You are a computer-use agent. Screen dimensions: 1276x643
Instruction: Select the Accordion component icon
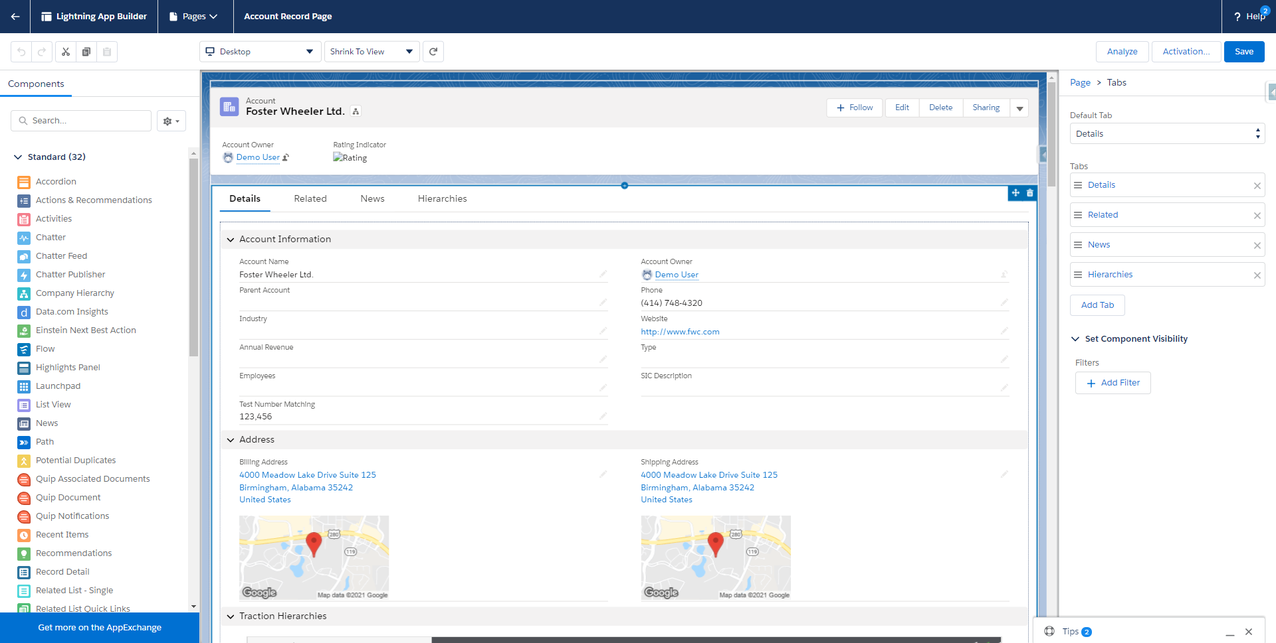click(x=24, y=181)
